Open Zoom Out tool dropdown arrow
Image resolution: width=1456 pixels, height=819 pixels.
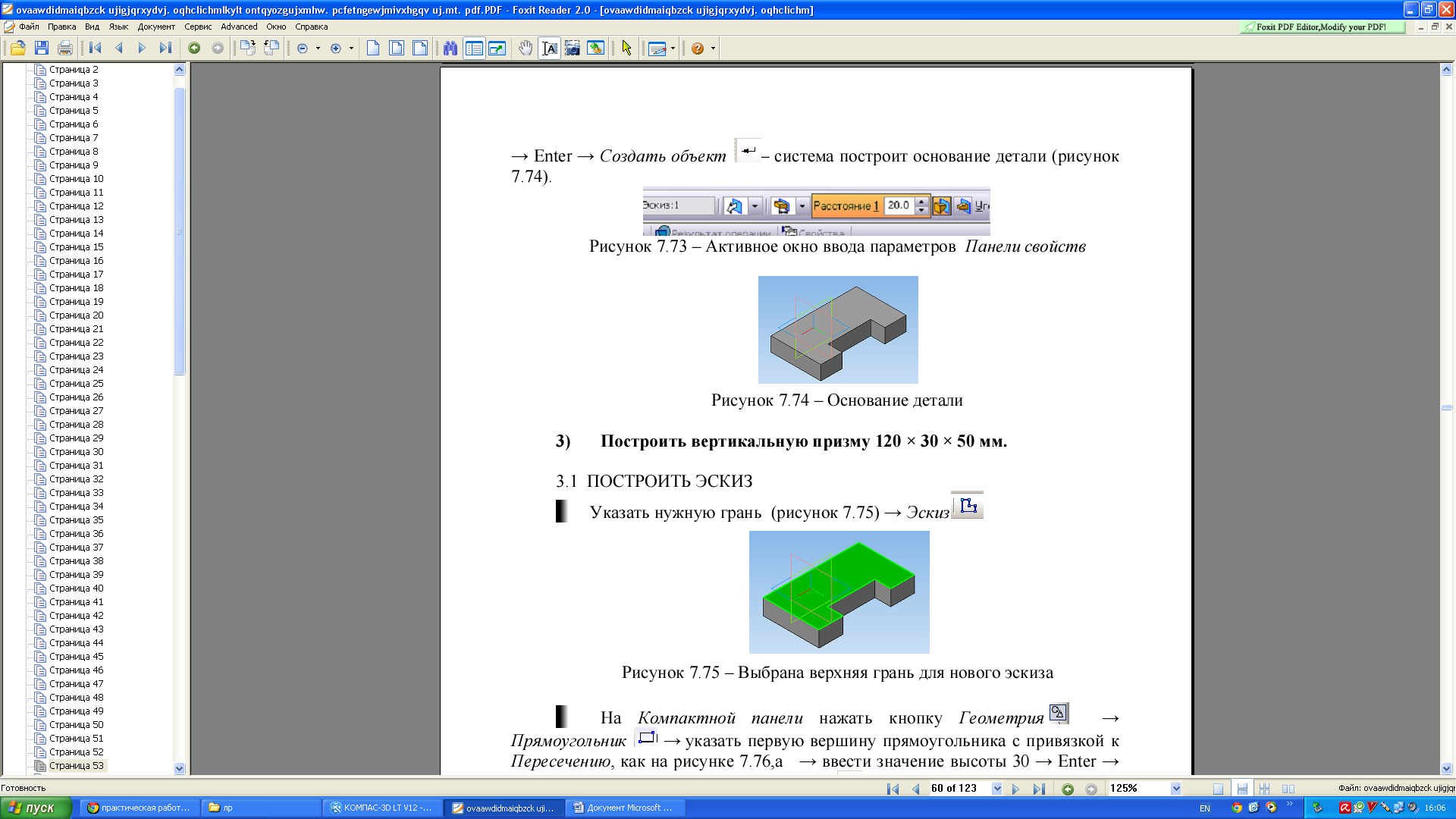[x=318, y=49]
